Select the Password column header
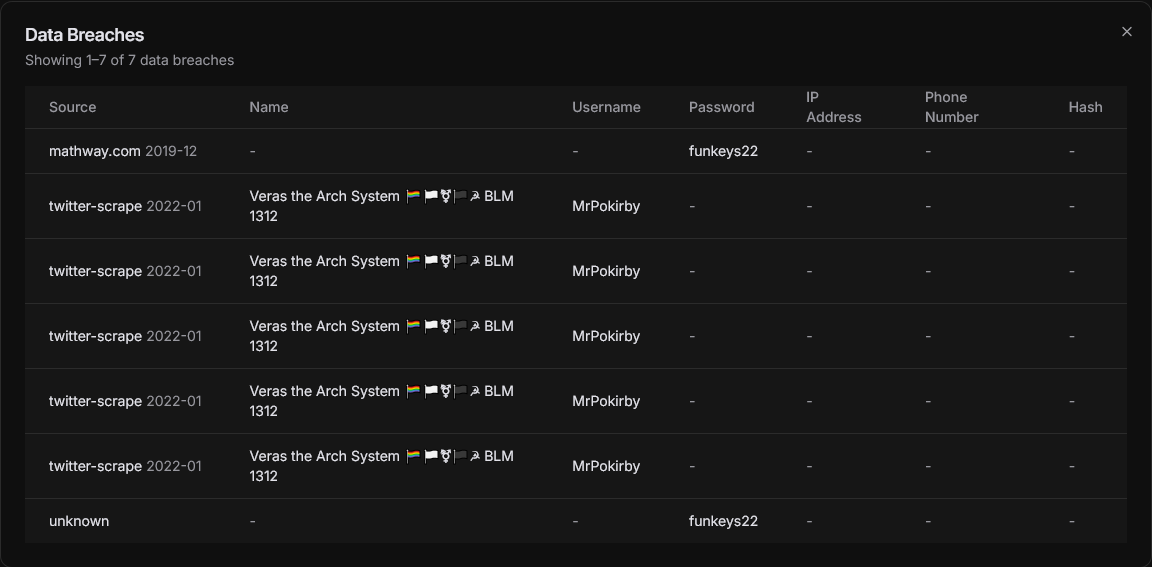This screenshot has width=1152, height=567. [x=721, y=107]
